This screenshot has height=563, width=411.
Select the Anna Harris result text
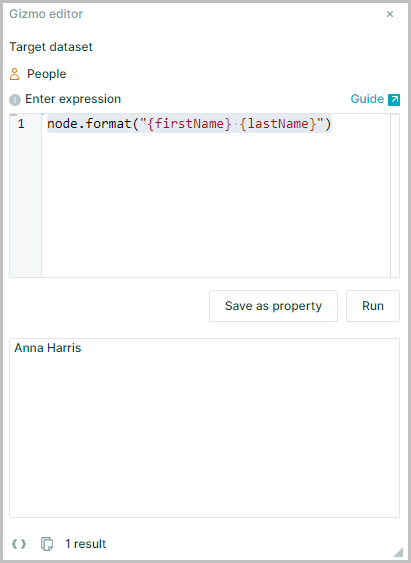(48, 348)
